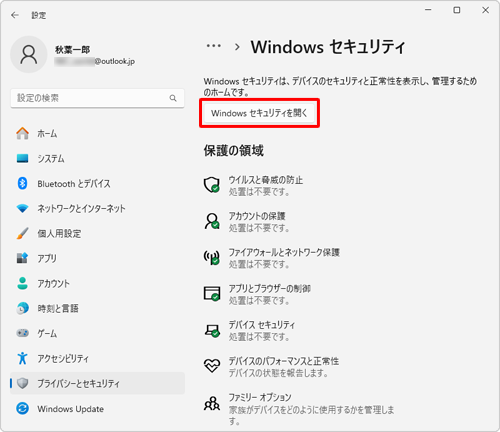The image size is (500, 432).
Task: Click the アプリとブラウザーの制御 window icon
Action: [212, 294]
